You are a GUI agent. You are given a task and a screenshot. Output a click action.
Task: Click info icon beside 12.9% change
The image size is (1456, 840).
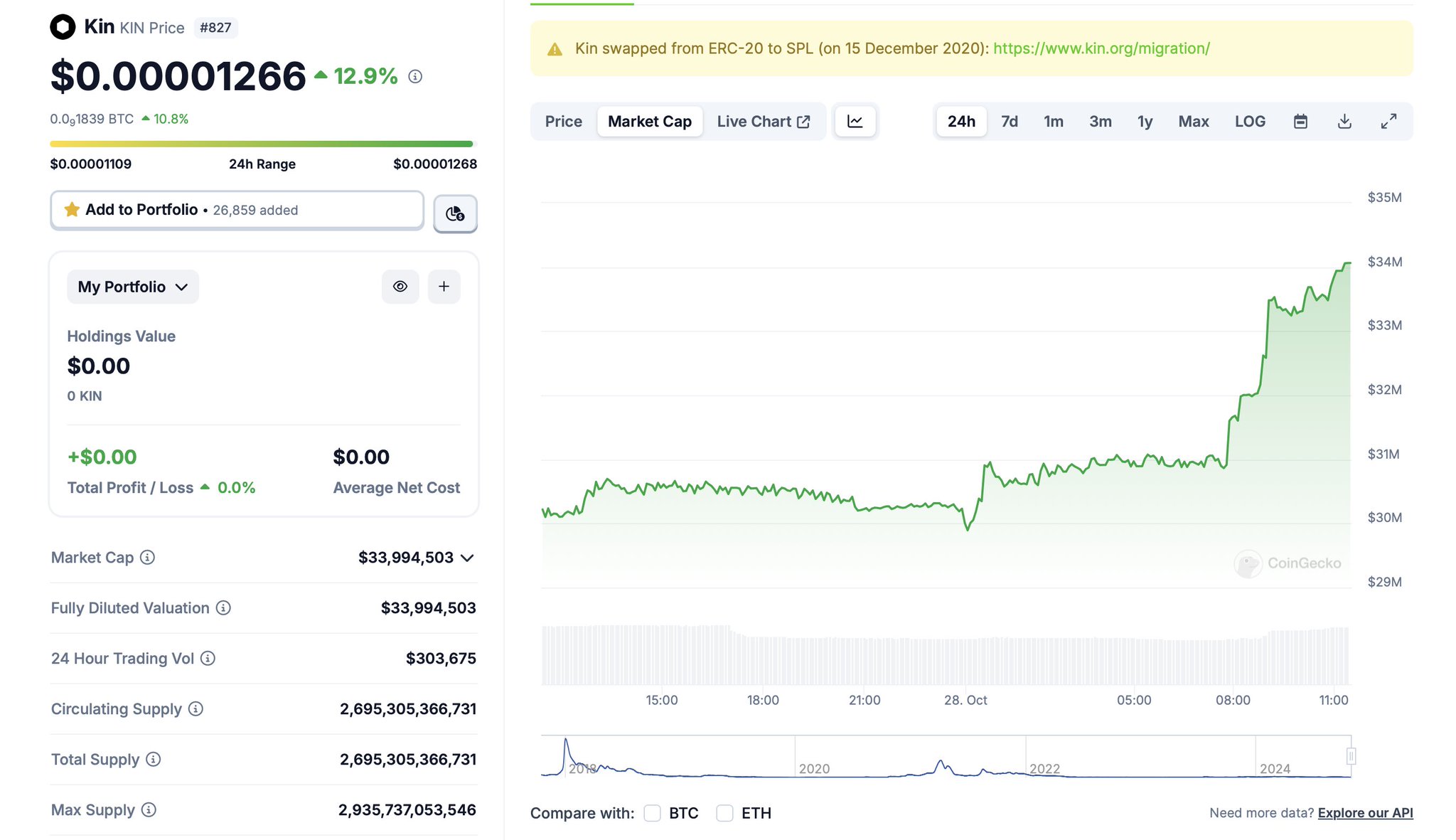coord(415,76)
